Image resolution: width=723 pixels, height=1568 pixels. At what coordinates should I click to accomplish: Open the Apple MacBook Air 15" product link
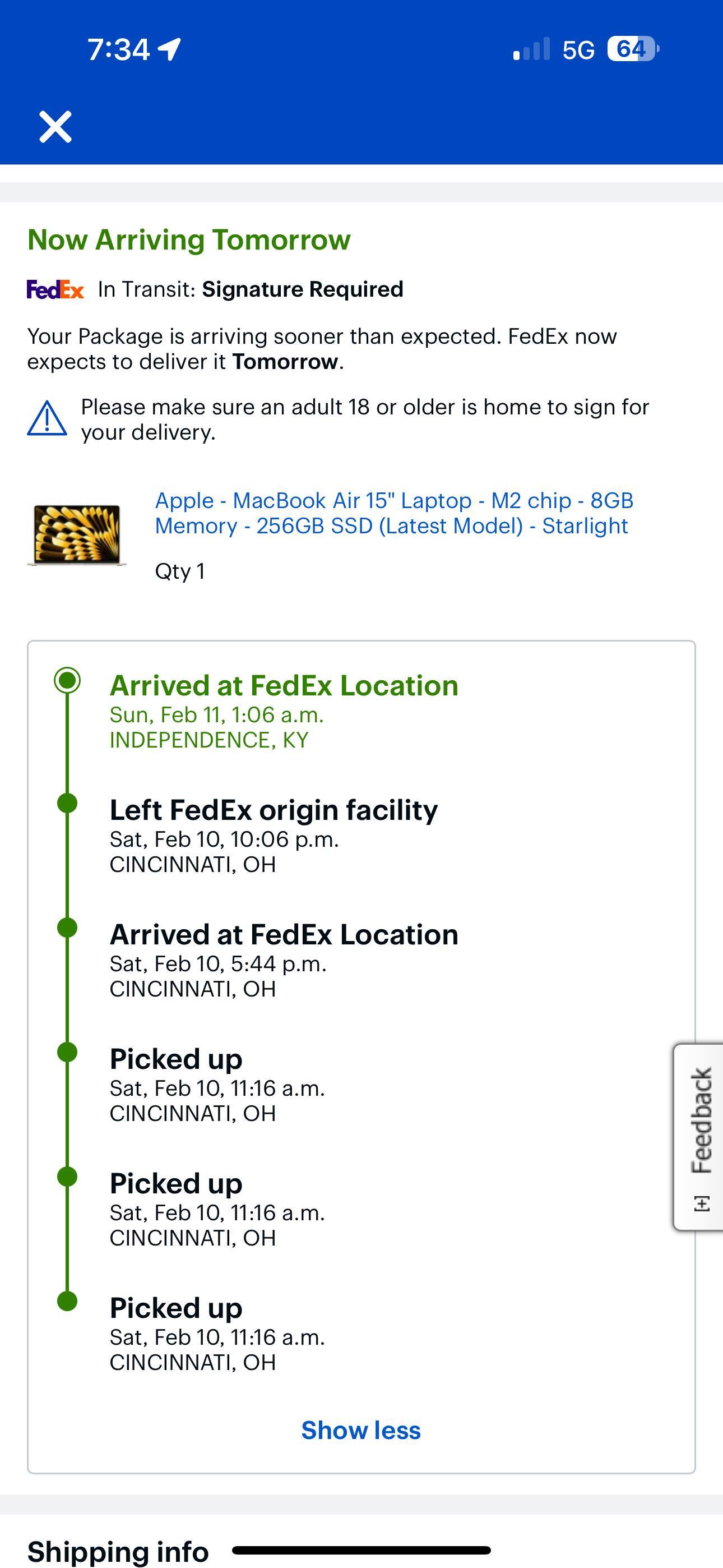coord(394,513)
